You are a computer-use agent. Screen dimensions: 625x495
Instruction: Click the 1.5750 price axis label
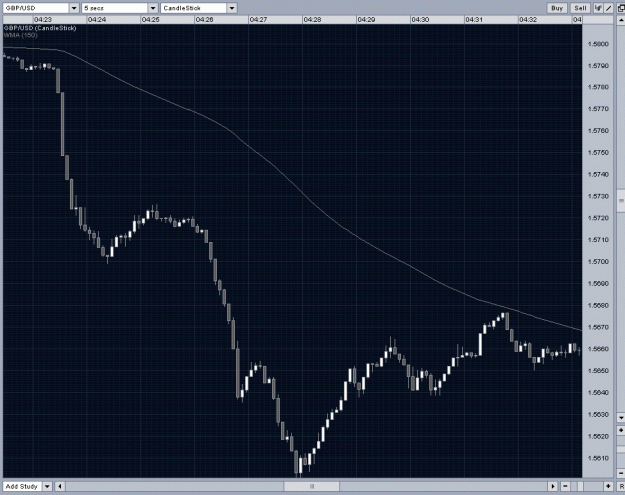(x=598, y=153)
